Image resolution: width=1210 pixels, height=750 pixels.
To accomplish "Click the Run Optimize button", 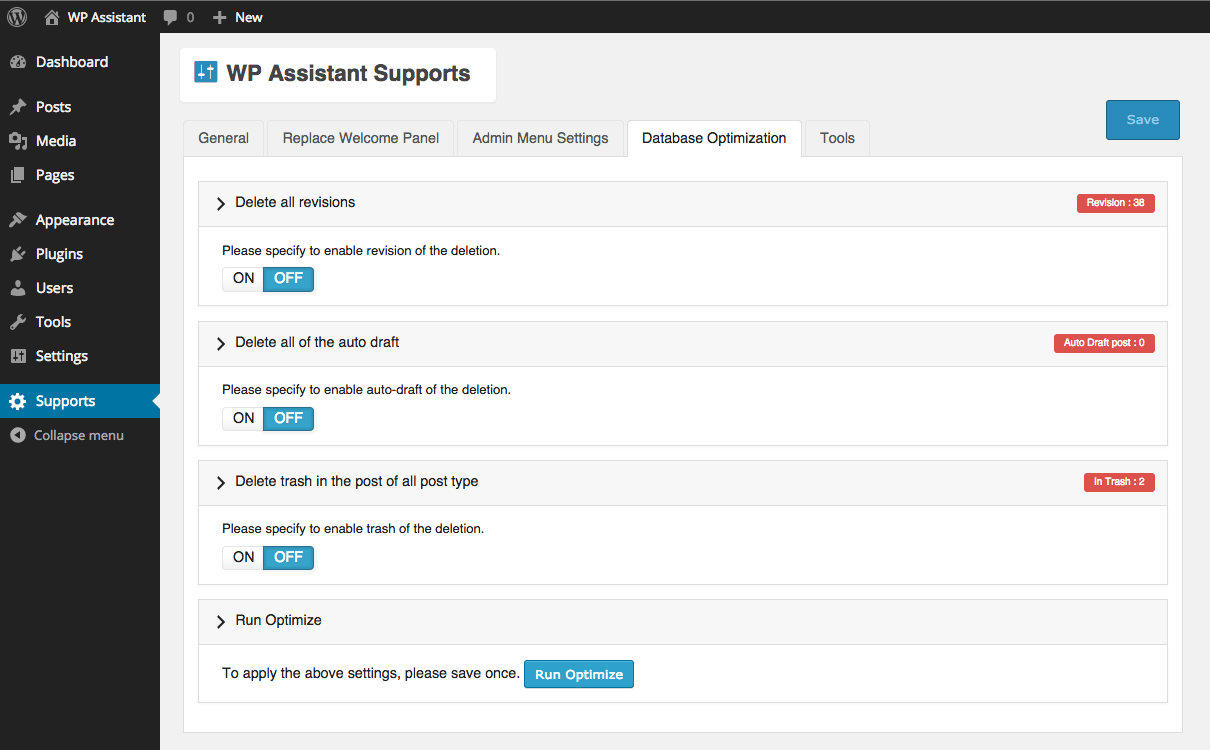I will click(579, 675).
